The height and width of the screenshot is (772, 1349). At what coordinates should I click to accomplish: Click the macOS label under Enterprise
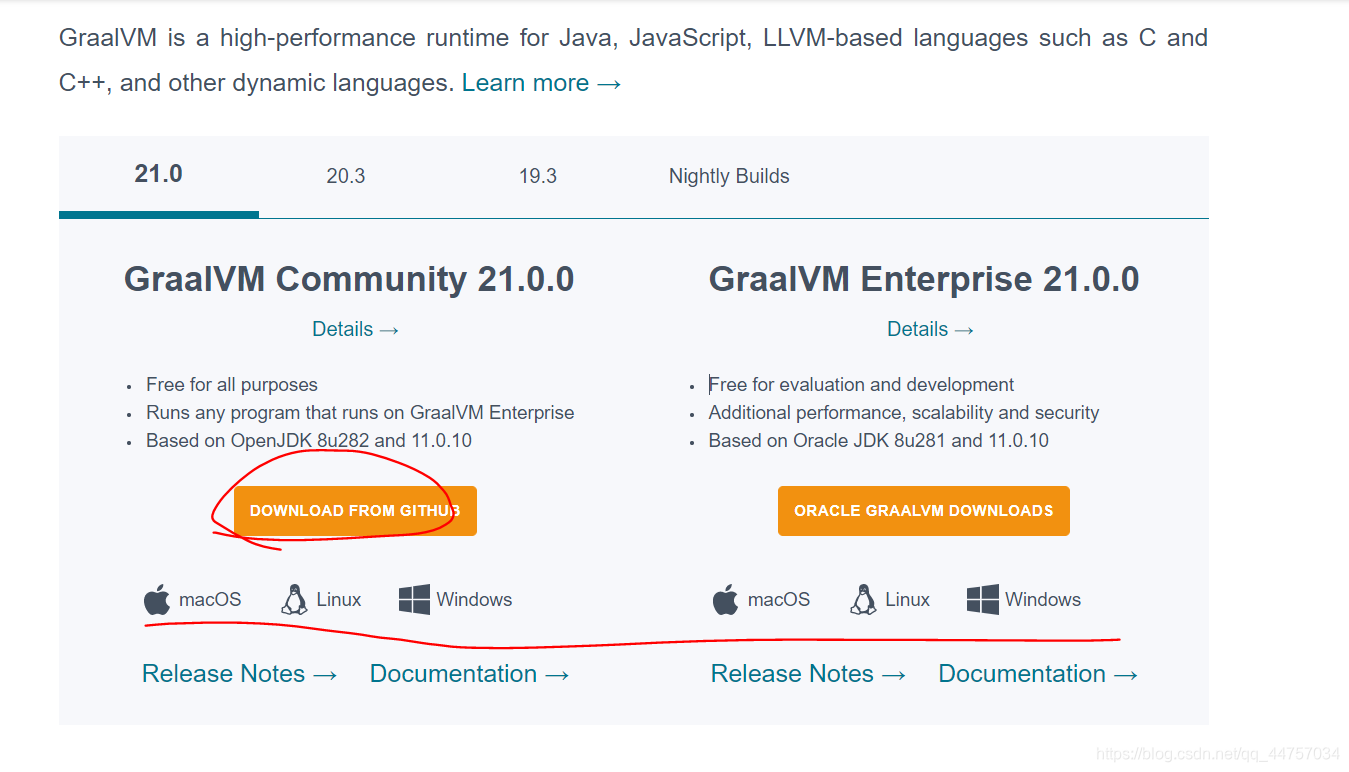[x=779, y=600]
